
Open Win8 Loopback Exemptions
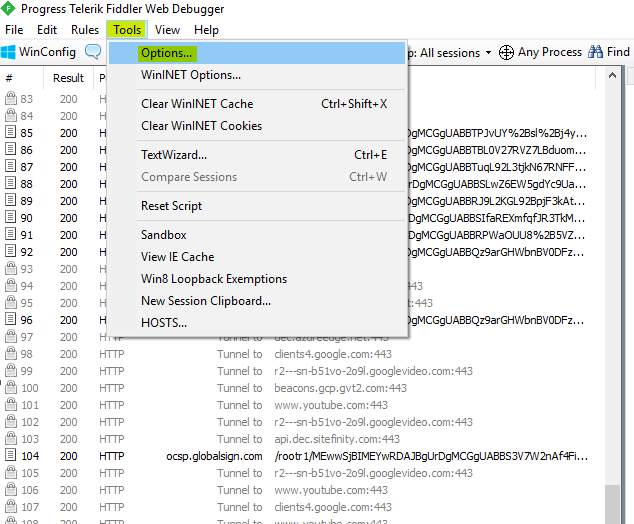click(257, 279)
